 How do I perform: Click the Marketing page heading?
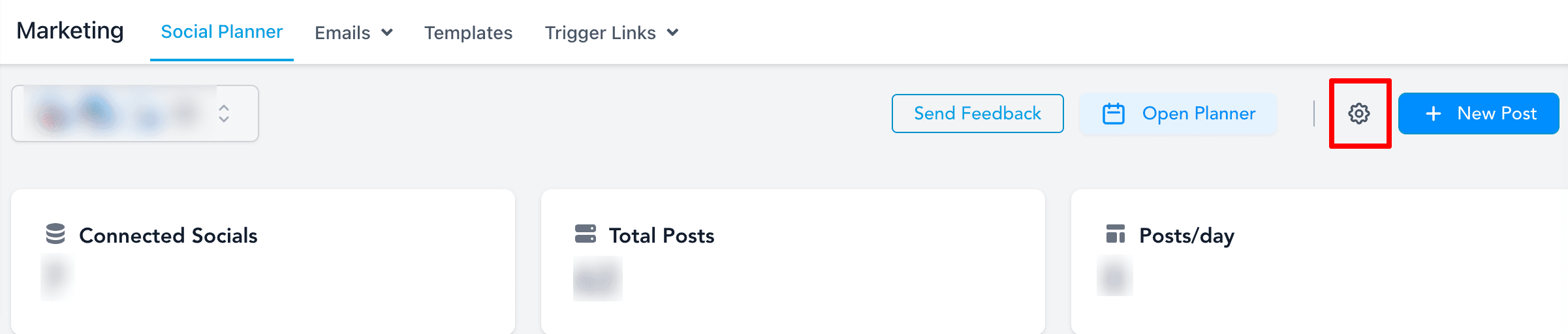(70, 31)
